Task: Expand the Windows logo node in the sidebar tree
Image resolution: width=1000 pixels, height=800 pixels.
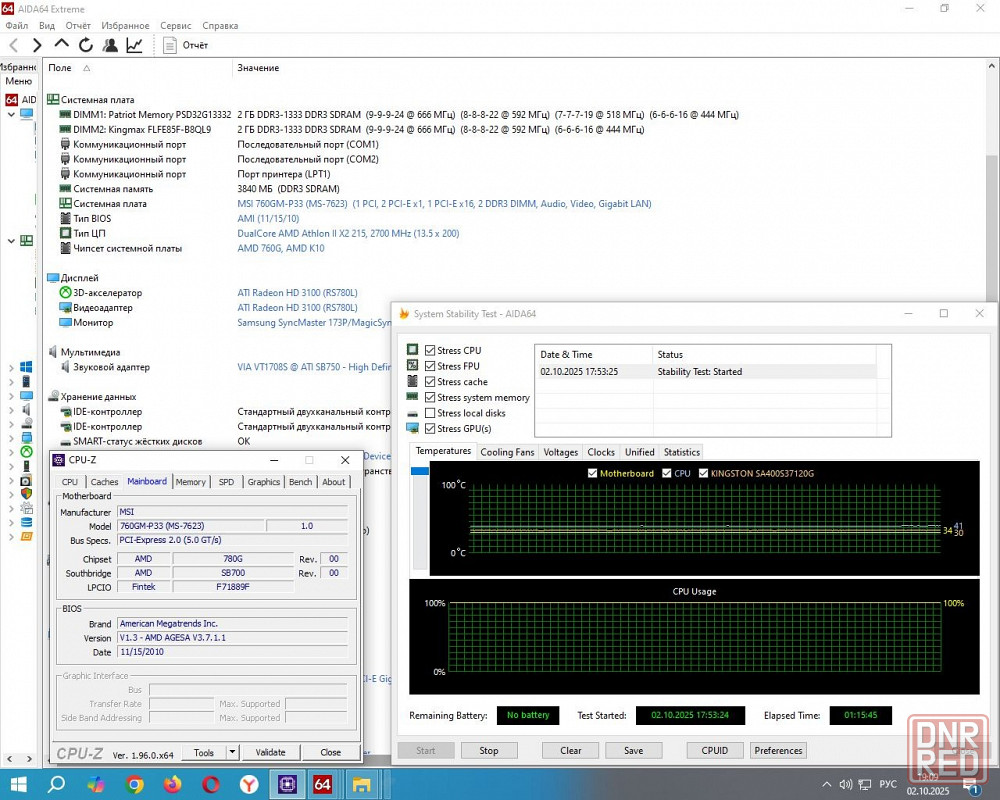Action: click(x=11, y=367)
